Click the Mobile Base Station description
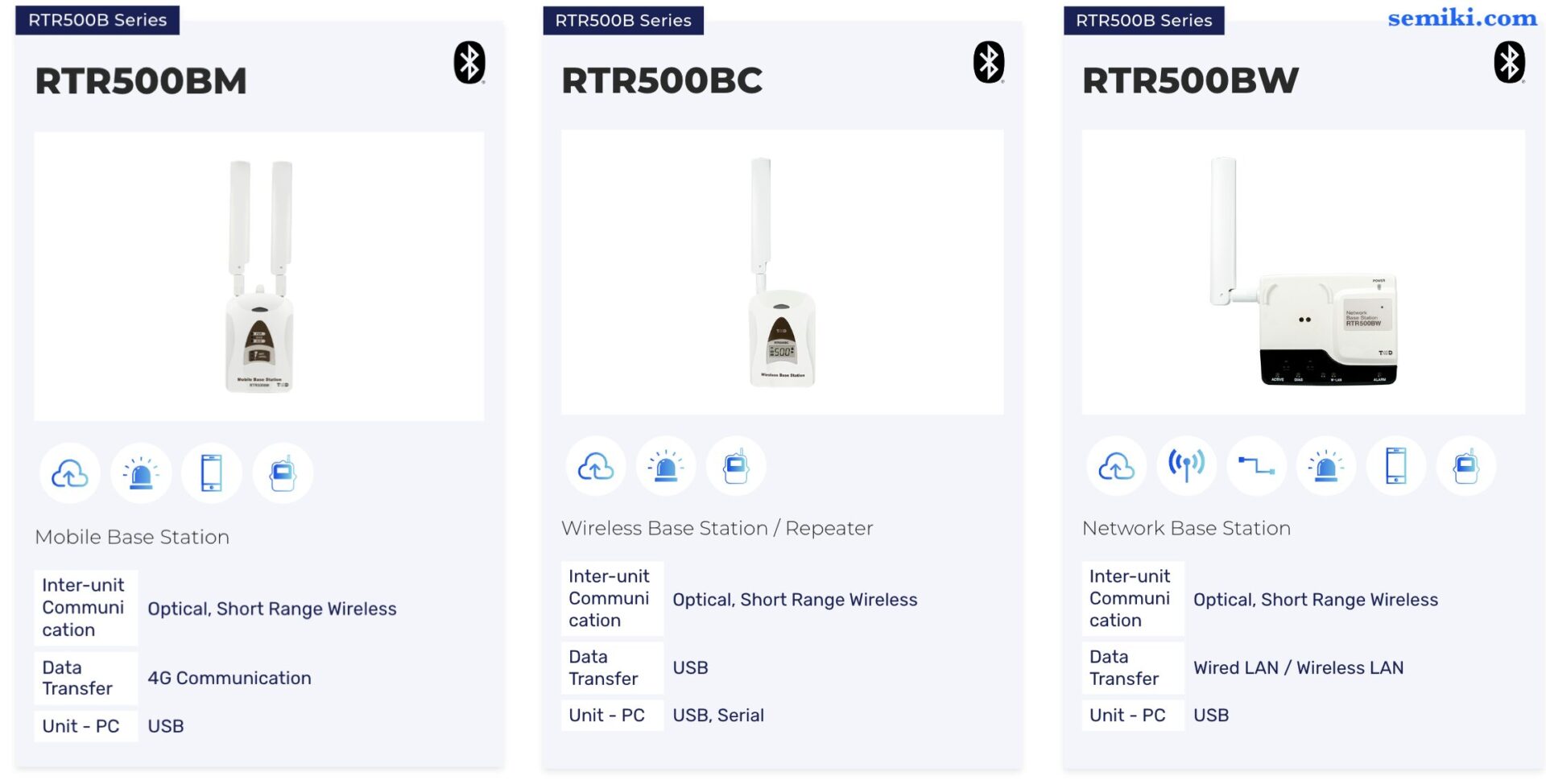 tap(132, 537)
